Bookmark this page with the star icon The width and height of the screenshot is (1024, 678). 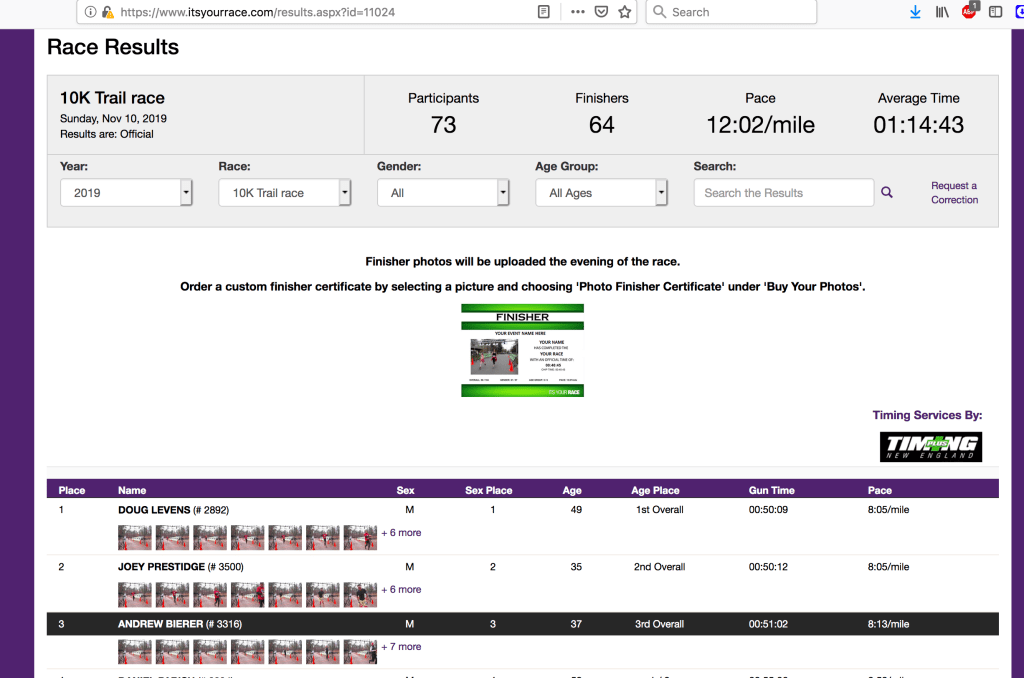624,12
